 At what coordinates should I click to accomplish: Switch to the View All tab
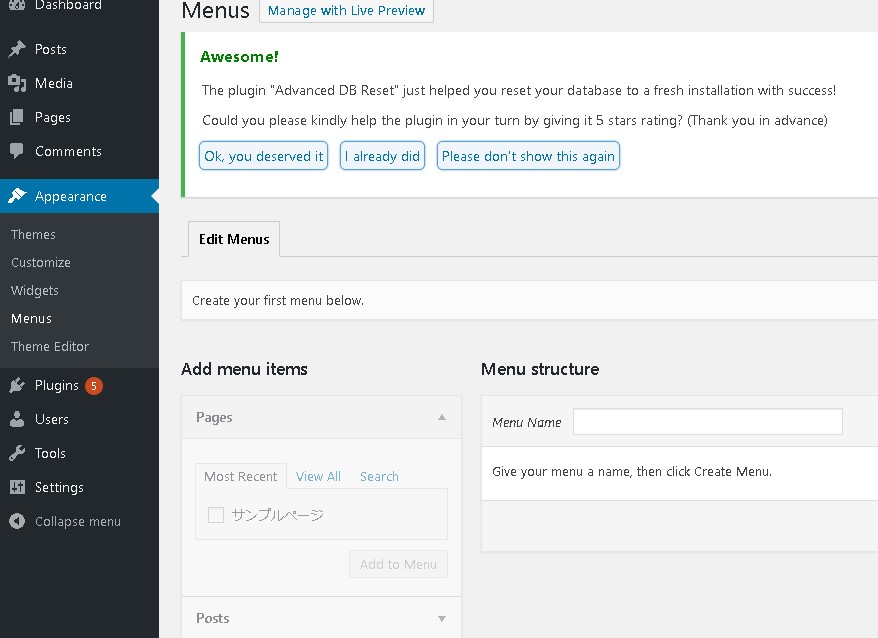point(318,476)
